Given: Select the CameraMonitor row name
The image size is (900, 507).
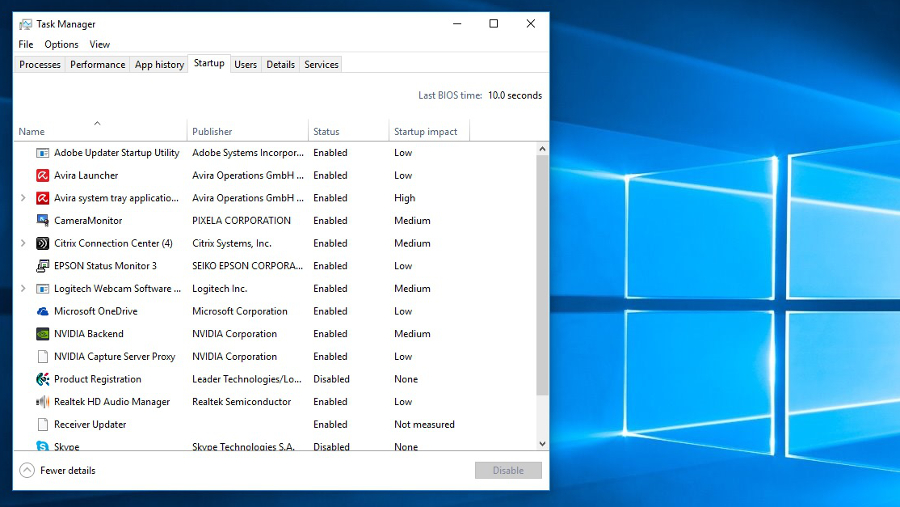Looking at the screenshot, I should (88, 220).
